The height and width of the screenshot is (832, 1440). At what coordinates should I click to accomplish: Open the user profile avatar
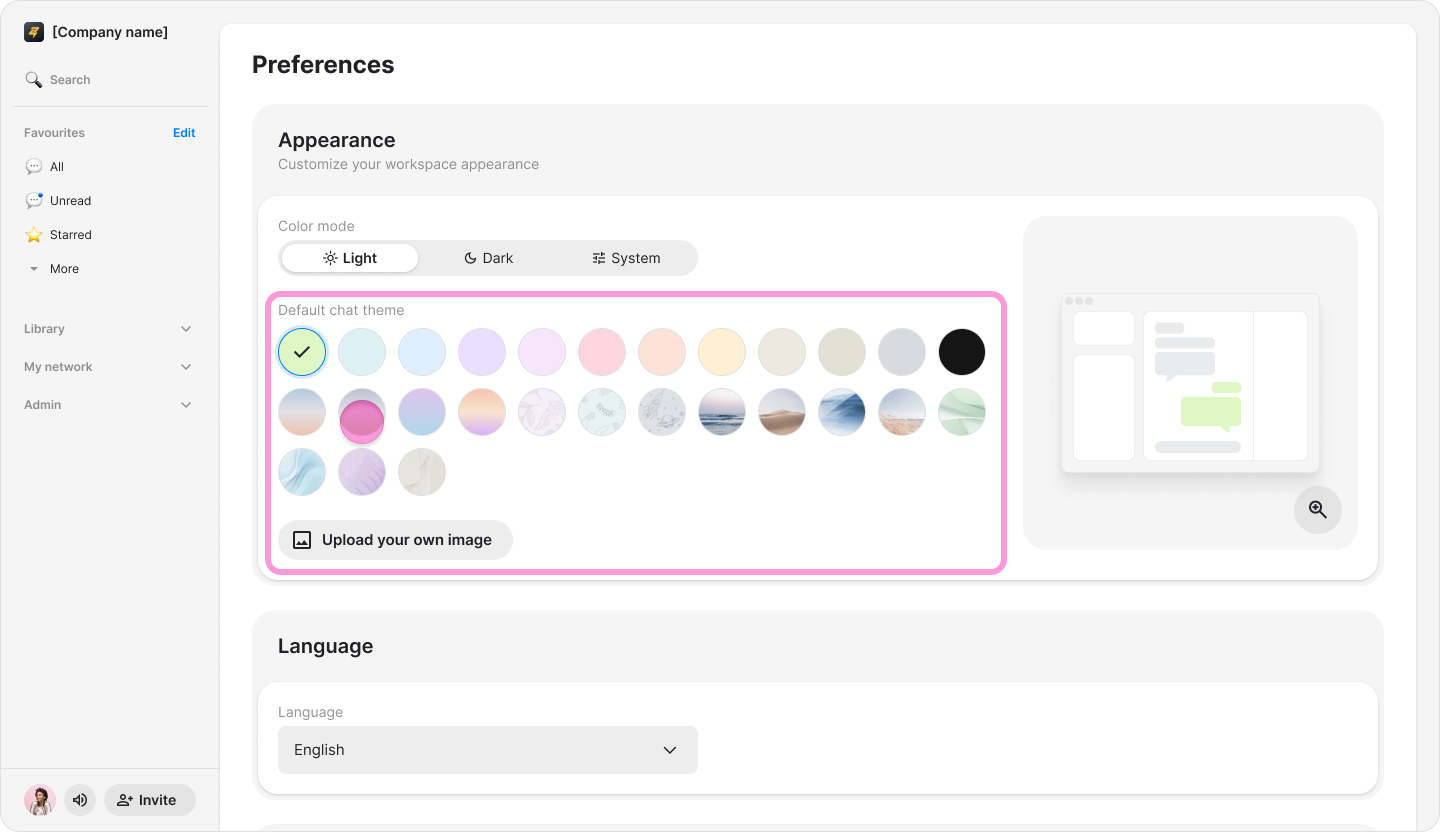(40, 800)
